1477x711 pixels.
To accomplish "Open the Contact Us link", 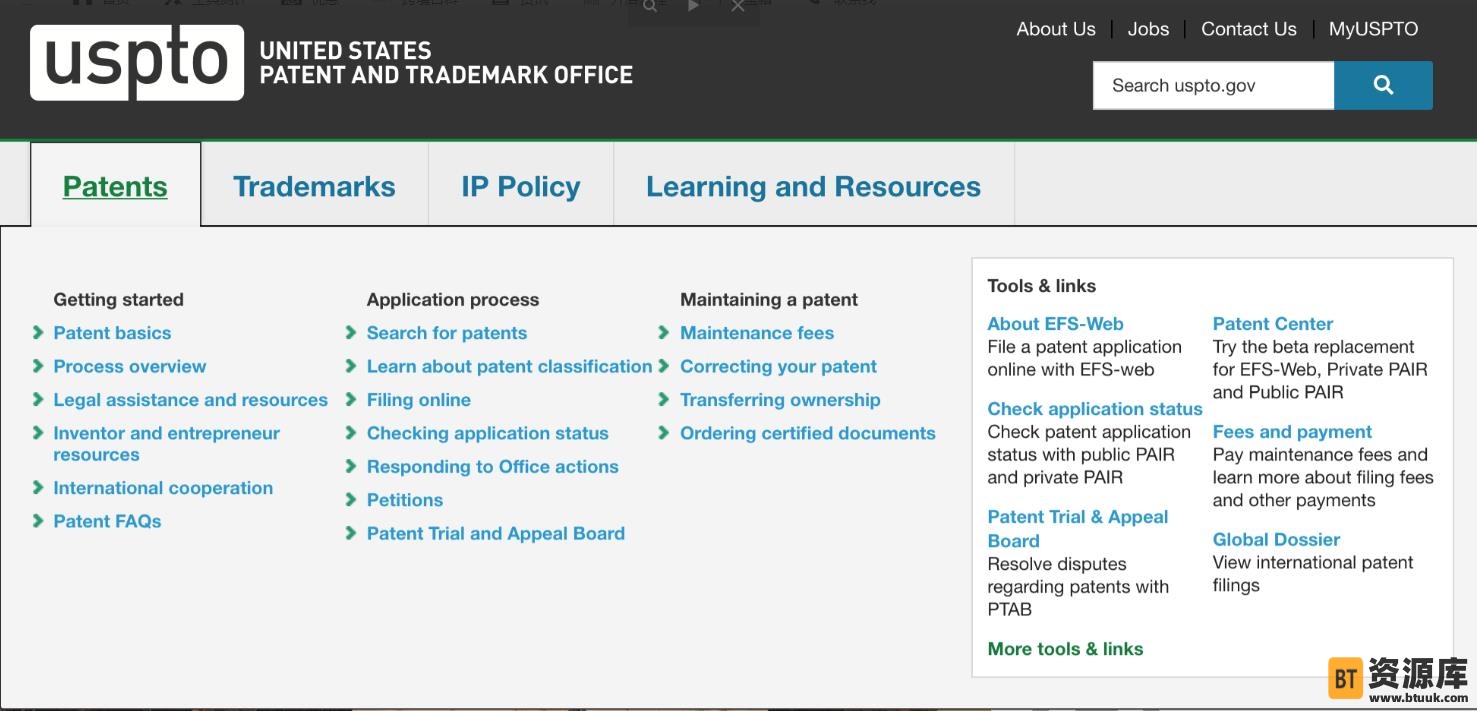I will (1248, 29).
